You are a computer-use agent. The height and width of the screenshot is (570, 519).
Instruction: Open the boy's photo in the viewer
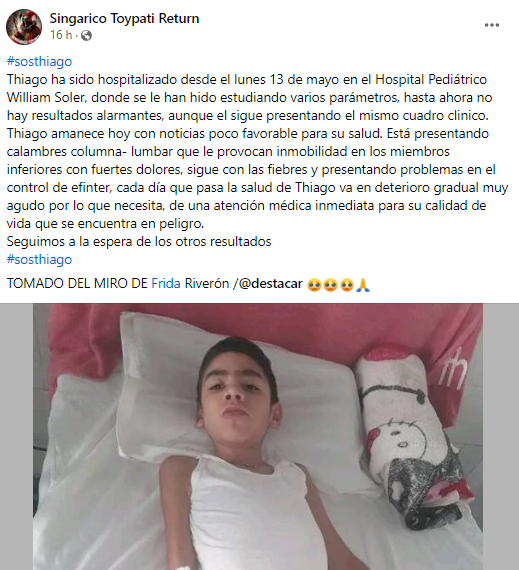258,437
